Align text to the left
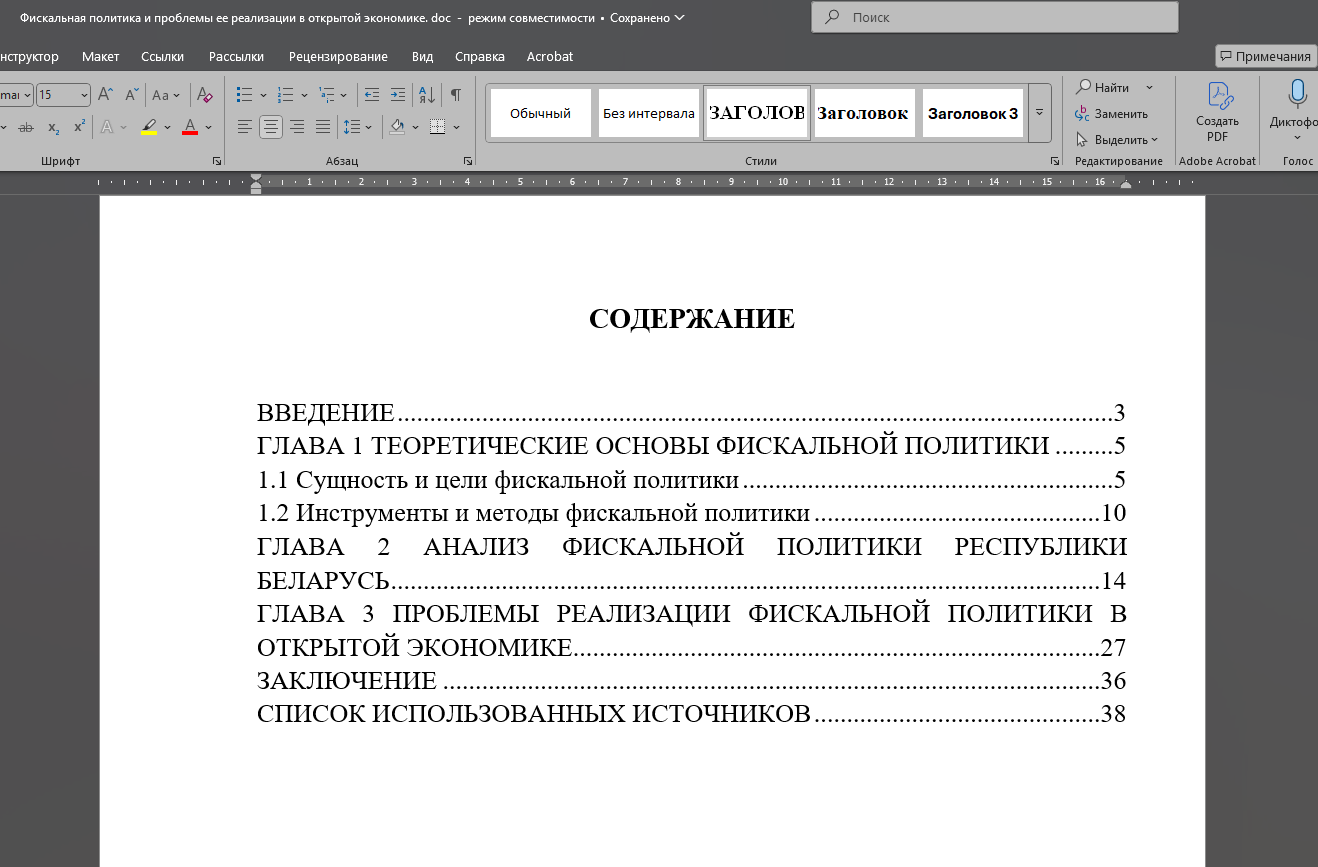The width and height of the screenshot is (1318, 867). pos(245,127)
